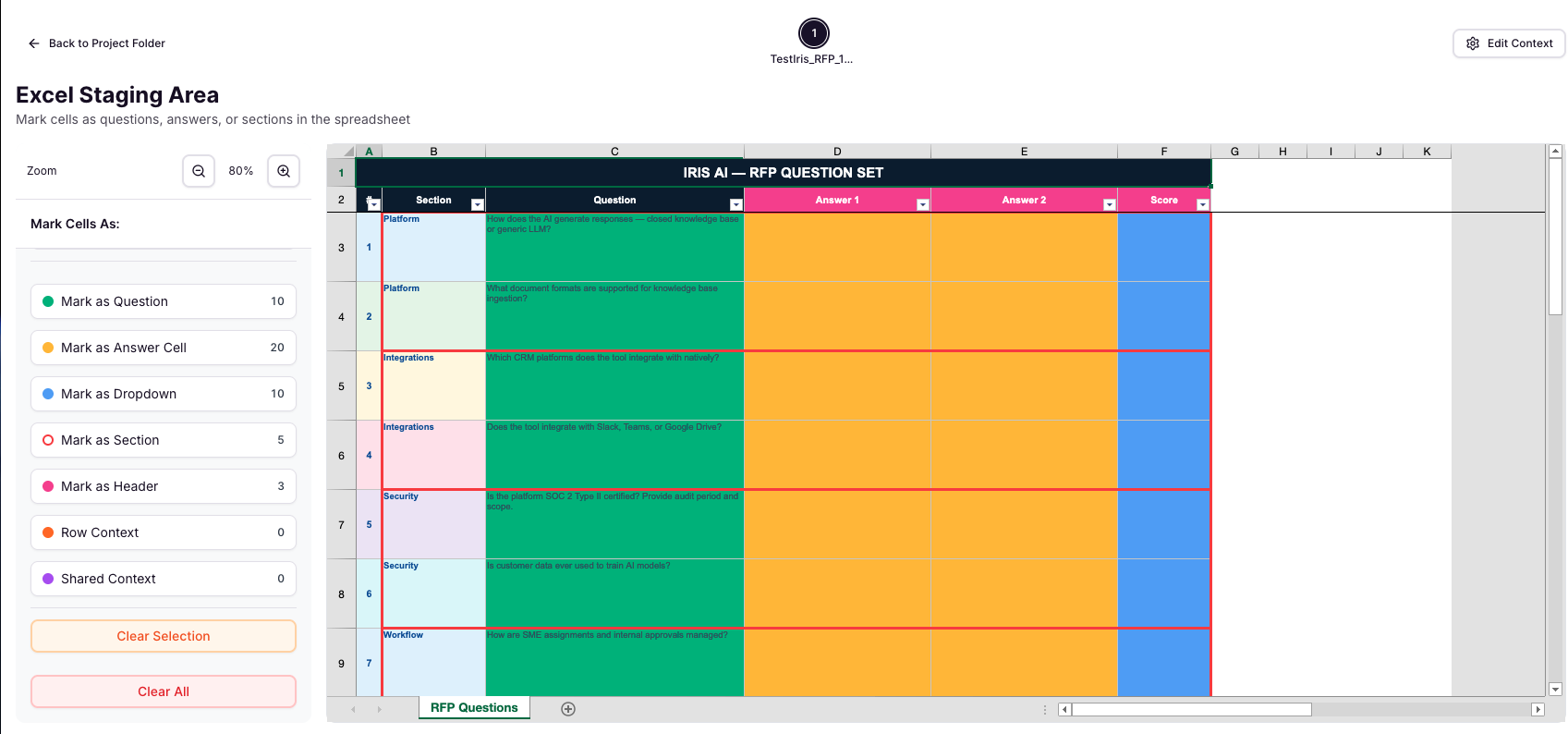Select row 1 header
This screenshot has height=734, width=1568.
[x=341, y=173]
